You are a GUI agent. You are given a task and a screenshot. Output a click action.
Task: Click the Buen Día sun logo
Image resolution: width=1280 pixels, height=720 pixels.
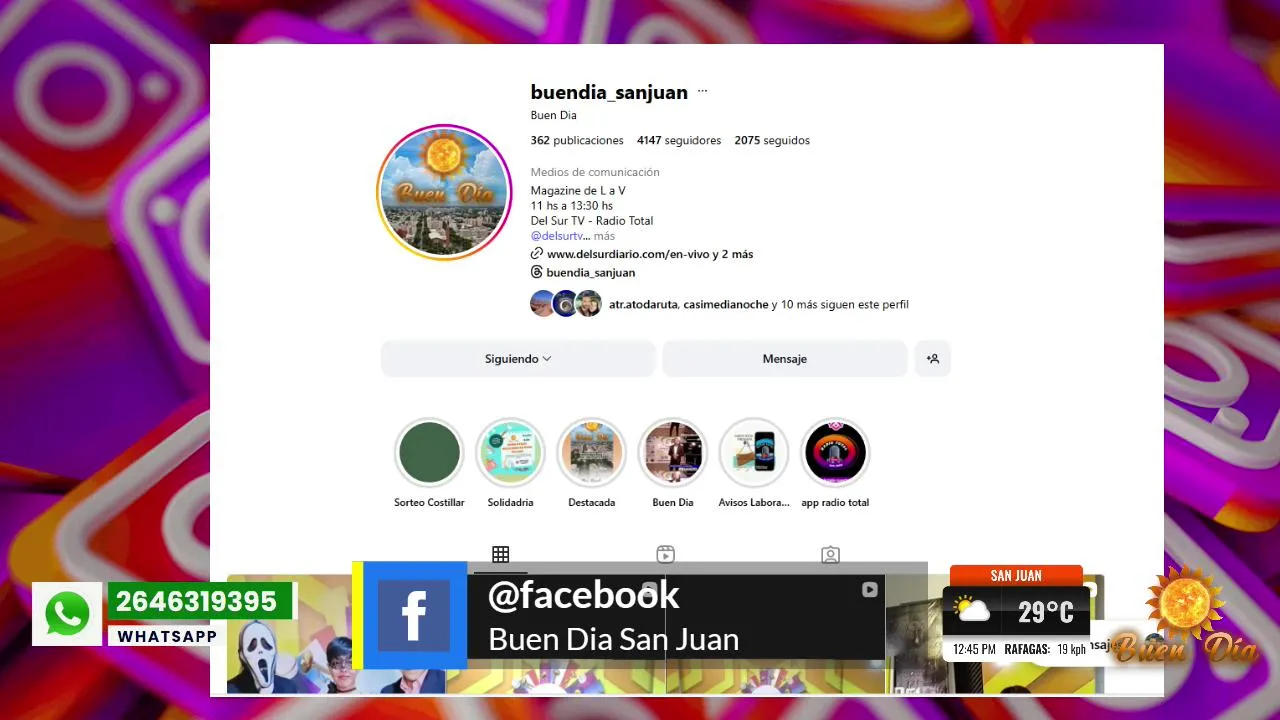(1186, 614)
